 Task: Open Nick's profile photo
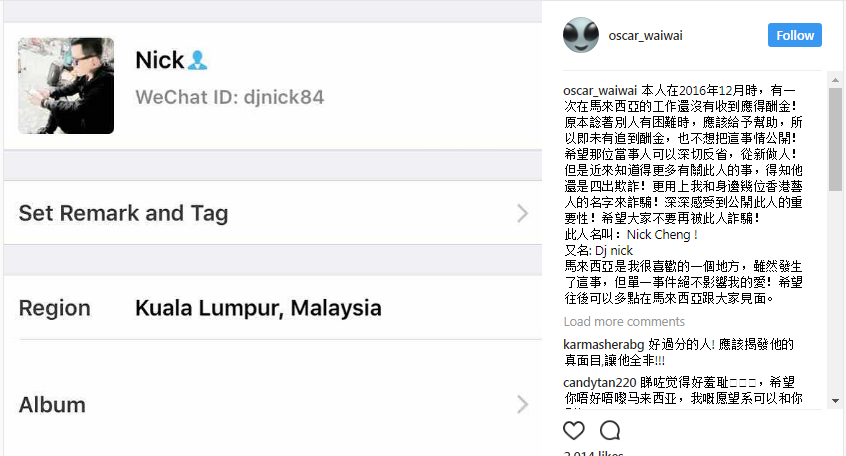point(66,85)
